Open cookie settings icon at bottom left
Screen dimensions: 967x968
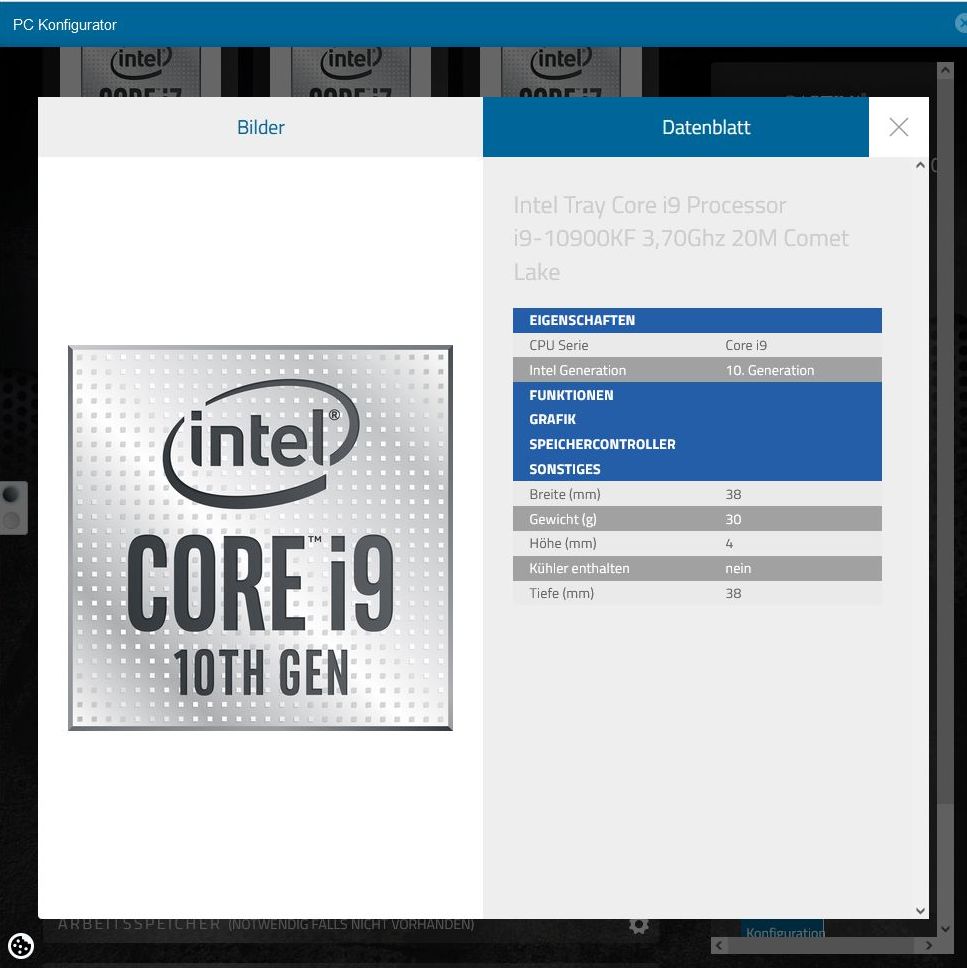[x=20, y=945]
